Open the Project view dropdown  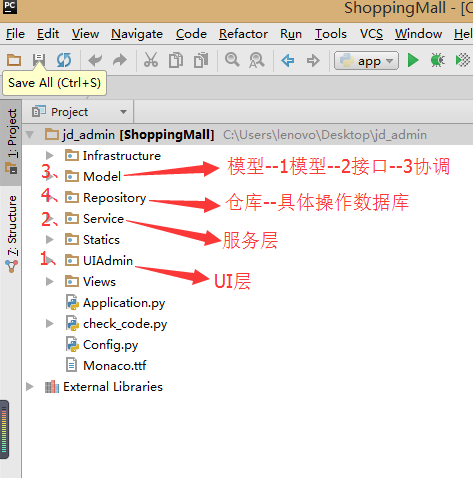79,112
